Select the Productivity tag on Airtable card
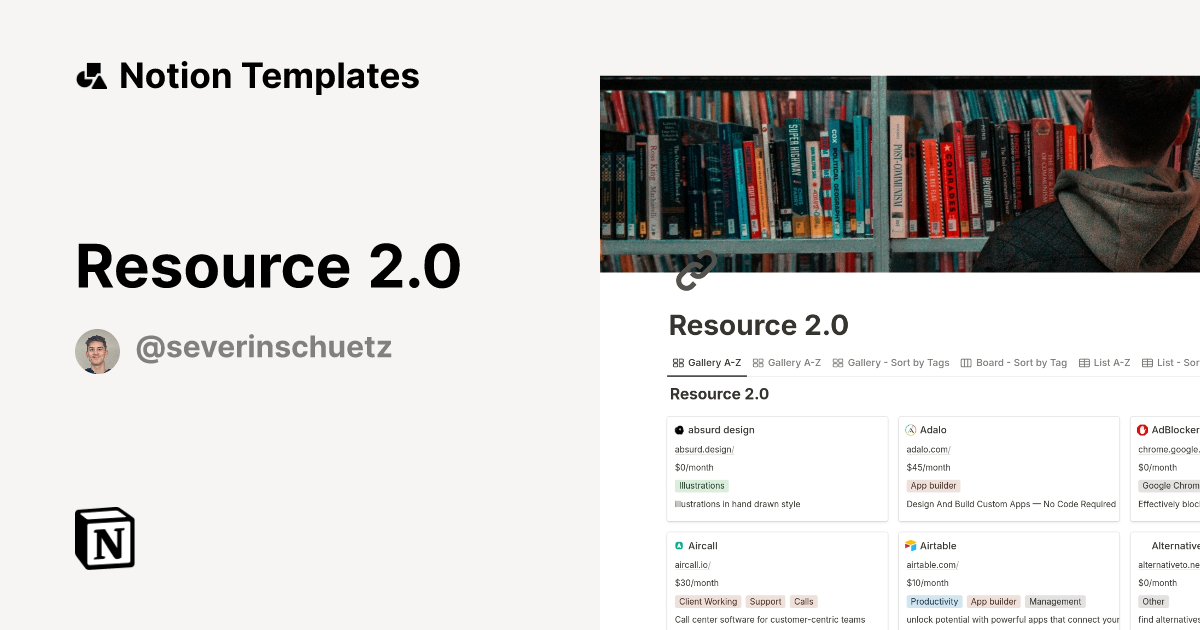The width and height of the screenshot is (1200, 630). (934, 601)
